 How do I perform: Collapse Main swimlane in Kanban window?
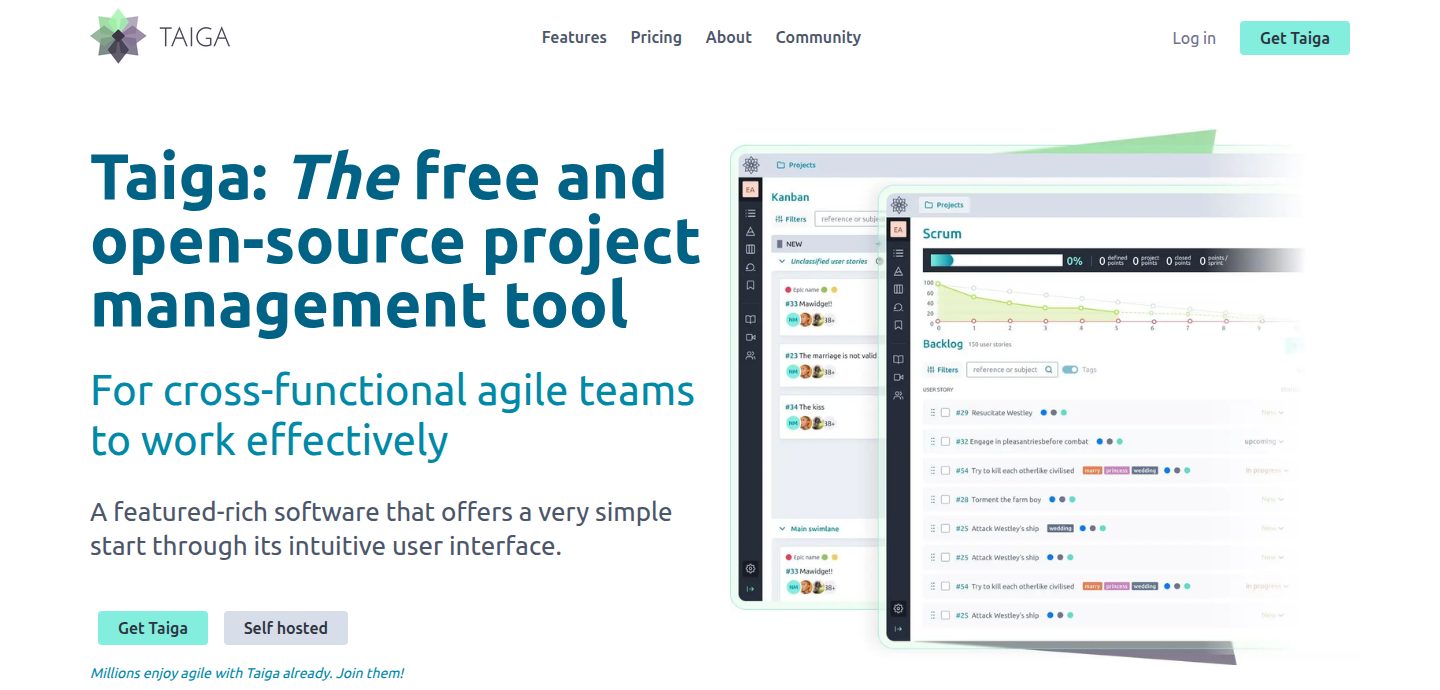click(782, 528)
